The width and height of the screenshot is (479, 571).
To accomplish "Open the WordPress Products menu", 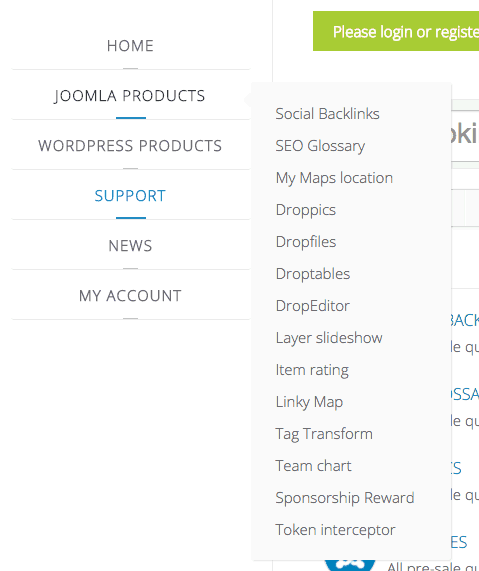I will coord(130,146).
